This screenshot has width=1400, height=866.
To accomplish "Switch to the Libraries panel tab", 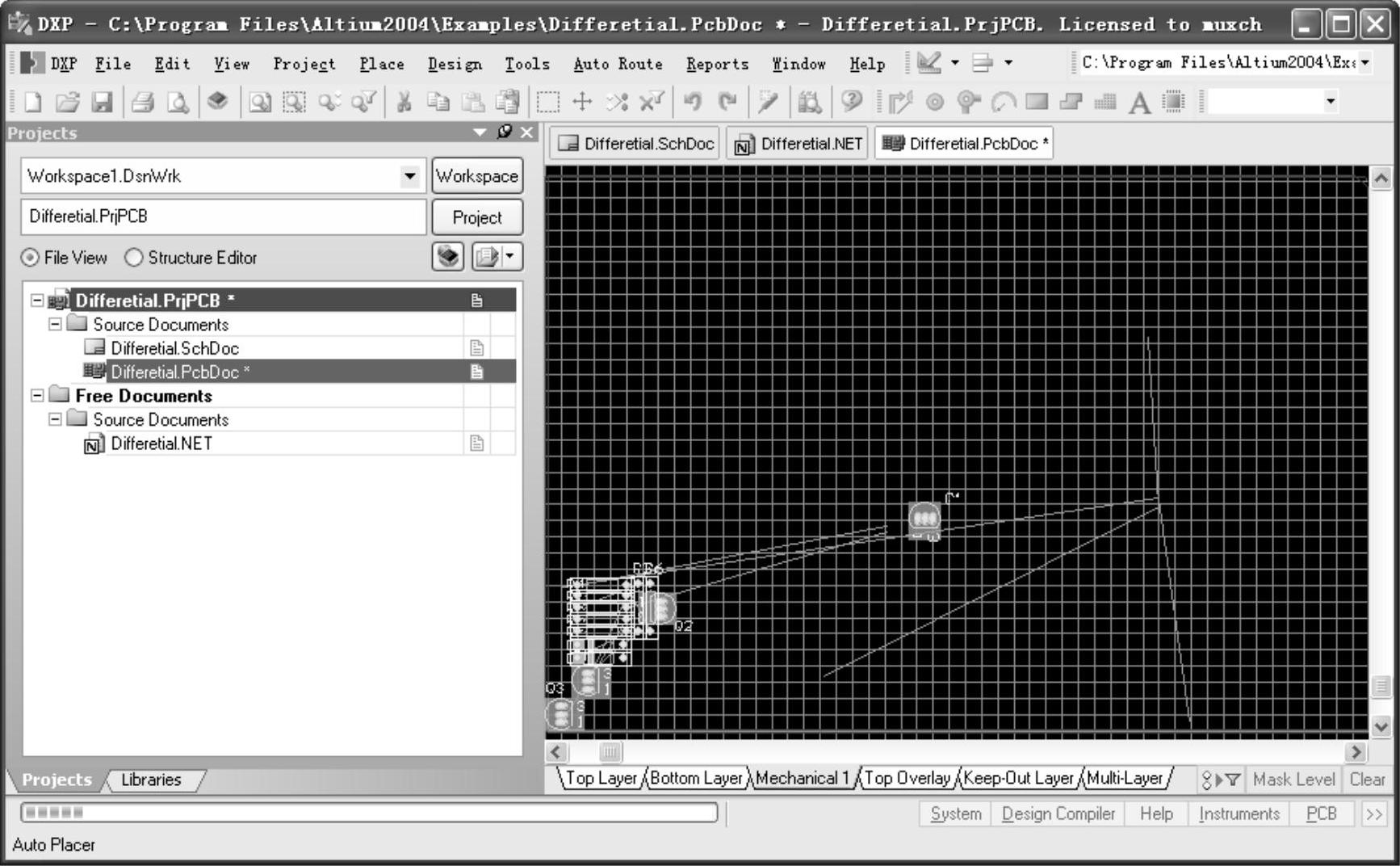I will coord(151,780).
